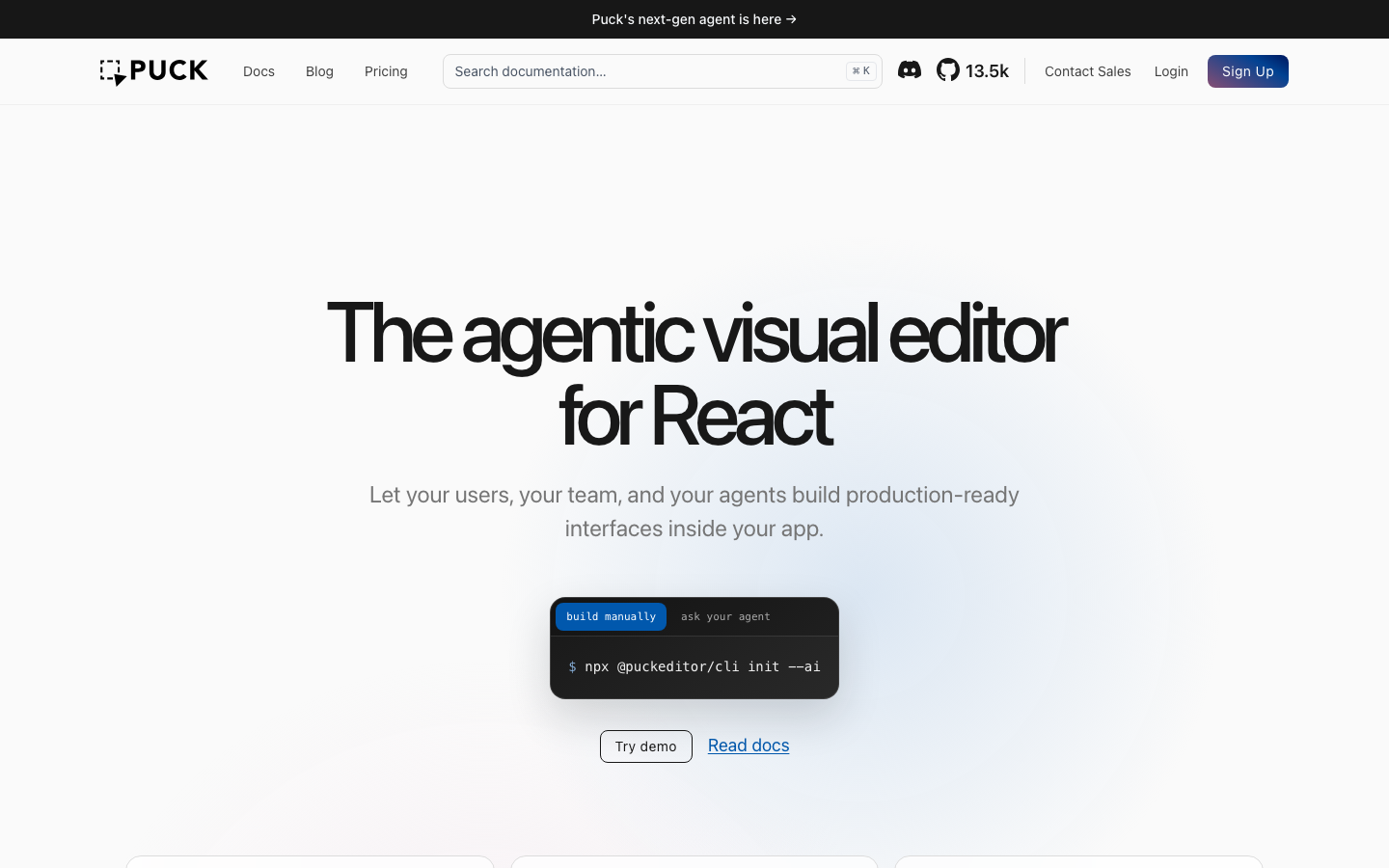Open the Discord icon link
The width and height of the screenshot is (1389, 868).
click(x=910, y=70)
